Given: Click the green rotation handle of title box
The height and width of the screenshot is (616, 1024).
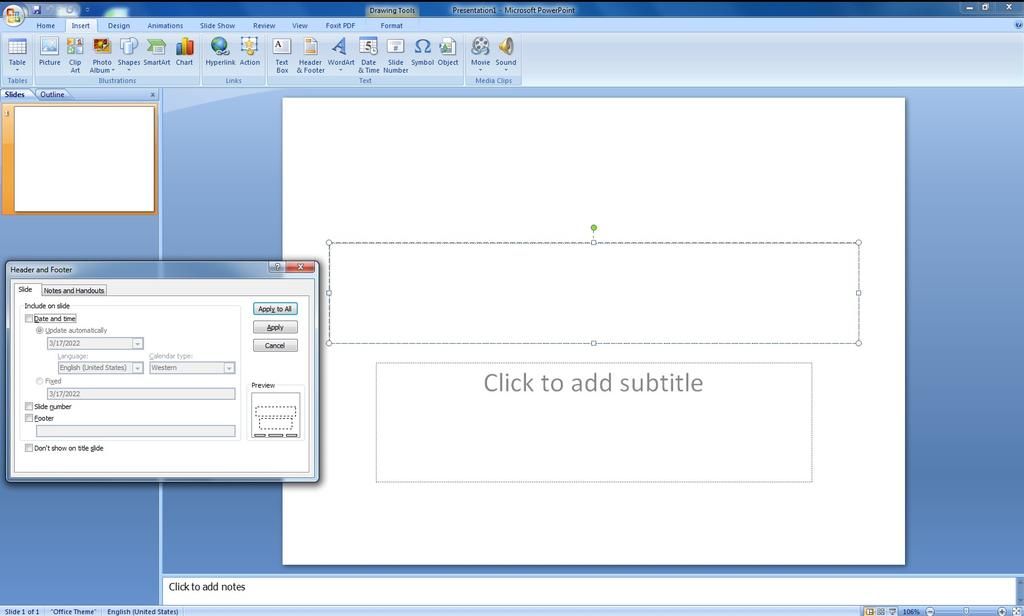Looking at the screenshot, I should pyautogui.click(x=593, y=228).
